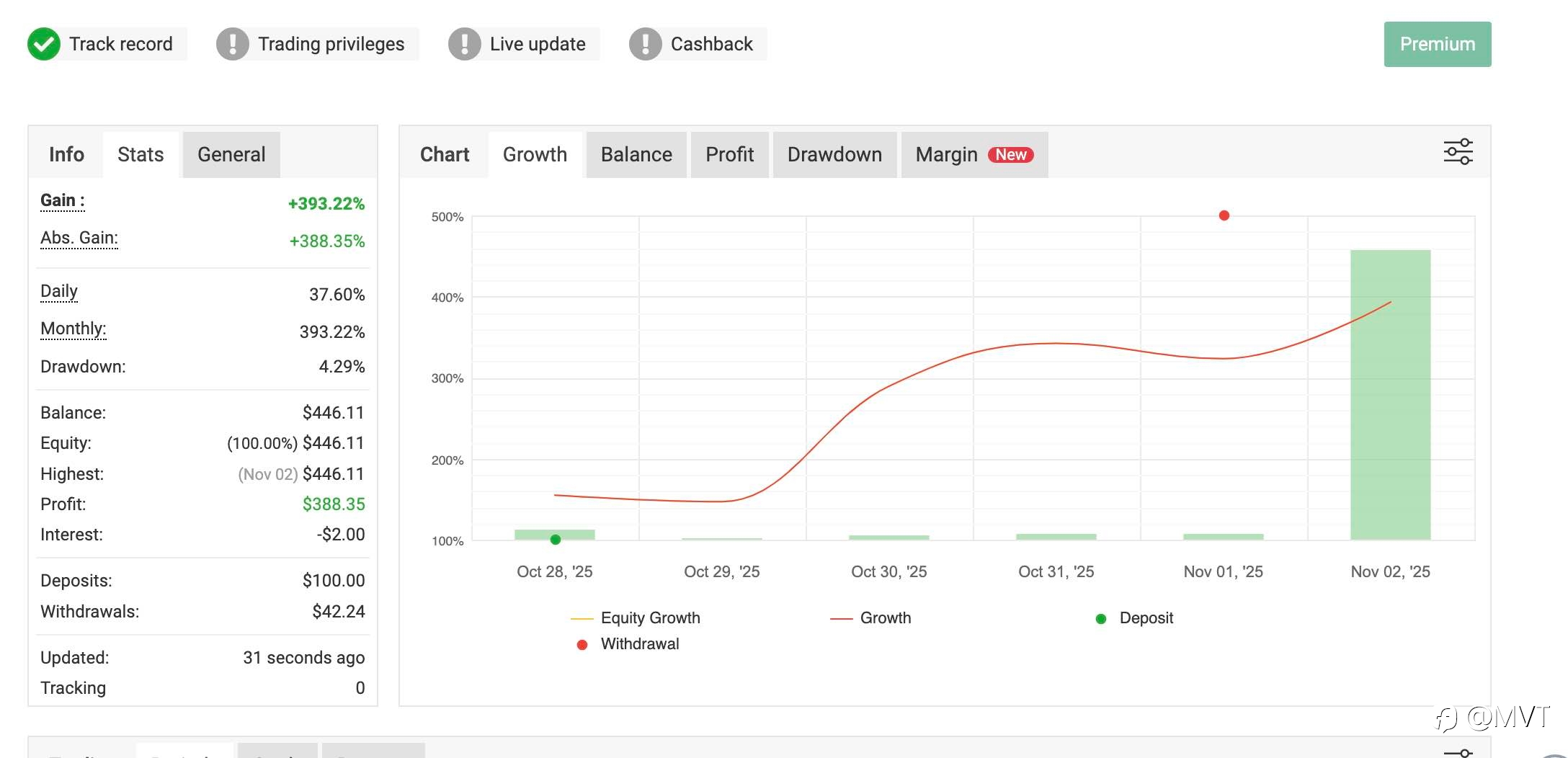Switch to the General tab
Screen dimensions: 1568x758
231,155
